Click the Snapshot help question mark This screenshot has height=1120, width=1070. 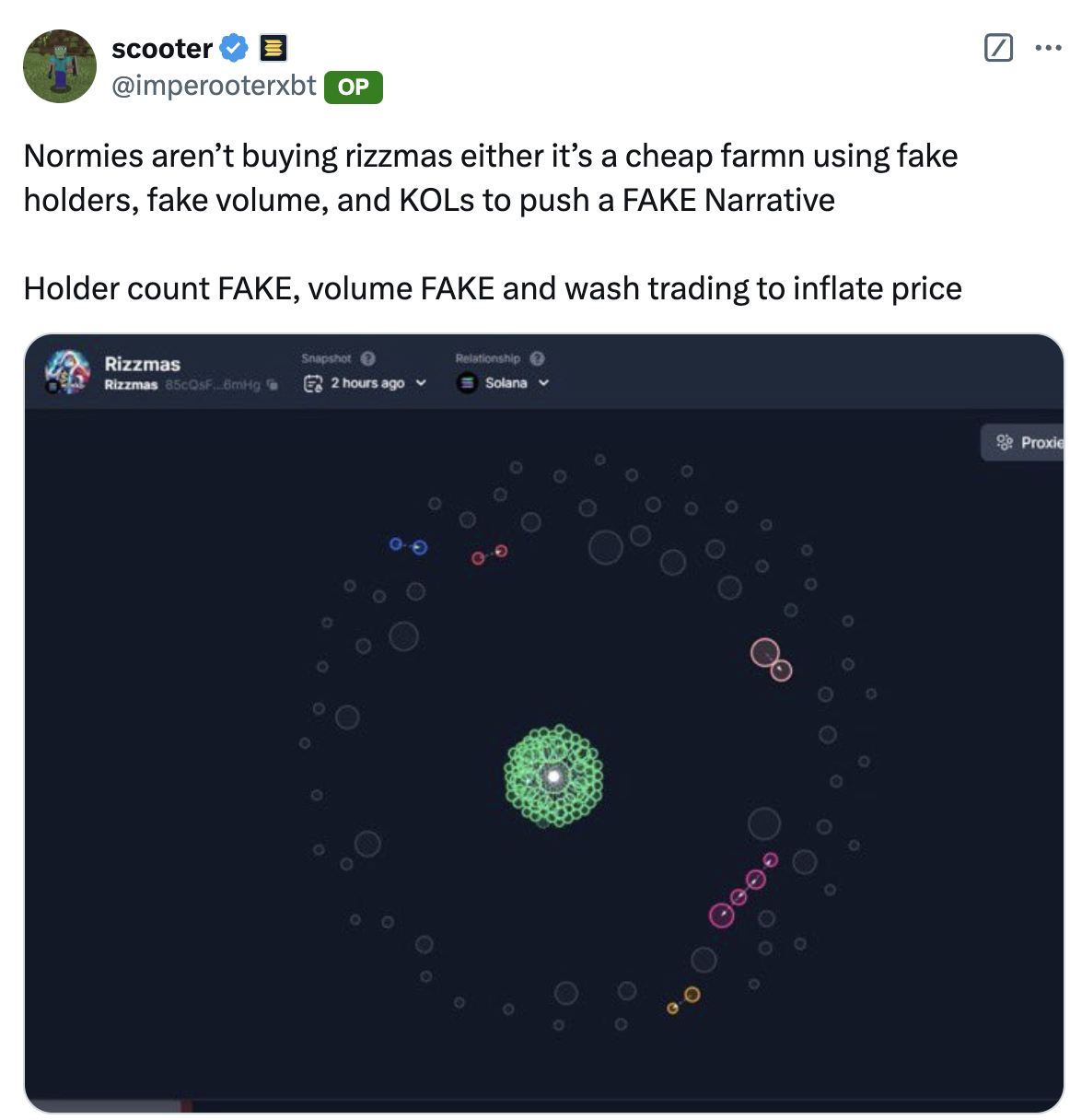368,358
